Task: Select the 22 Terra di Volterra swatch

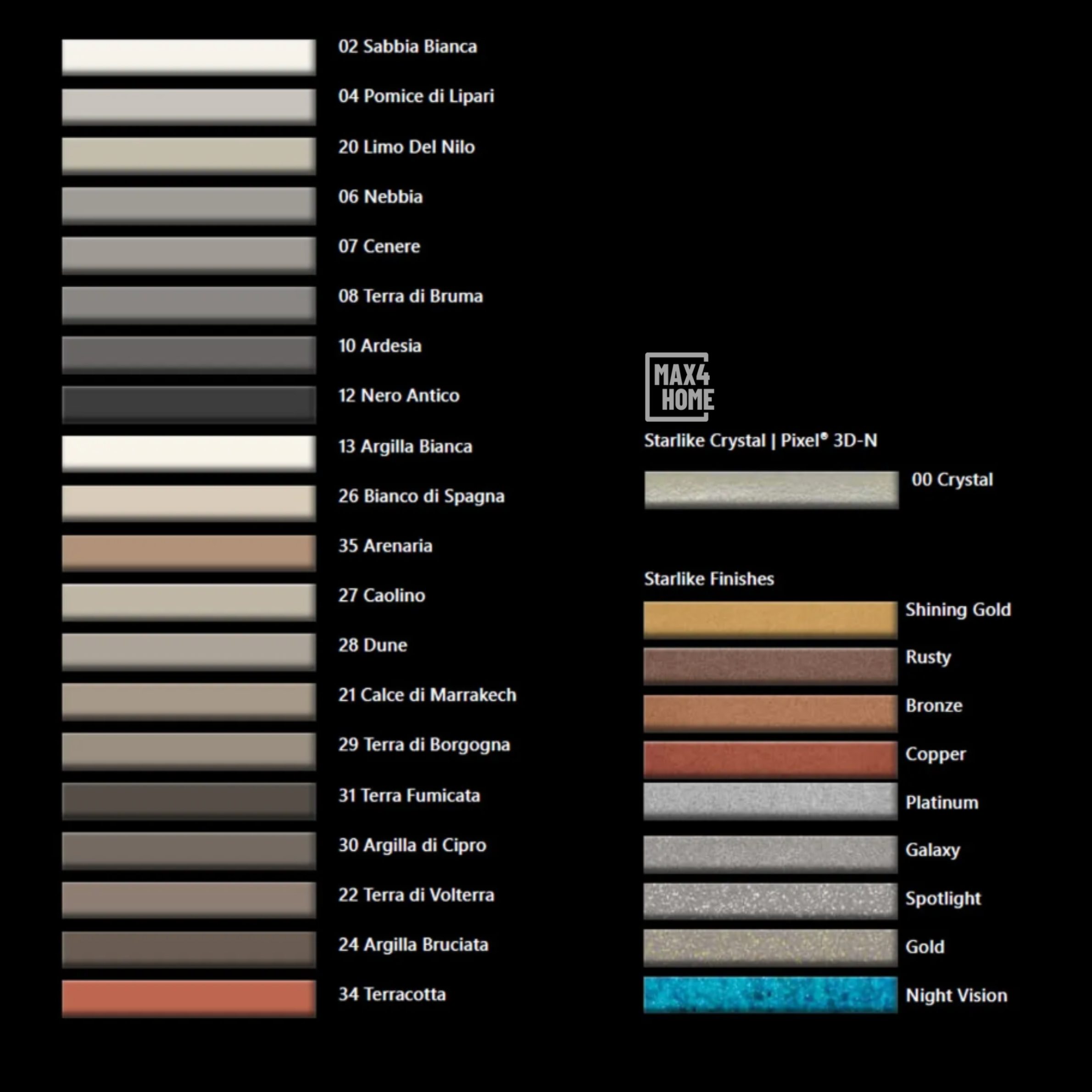Action: click(189, 900)
